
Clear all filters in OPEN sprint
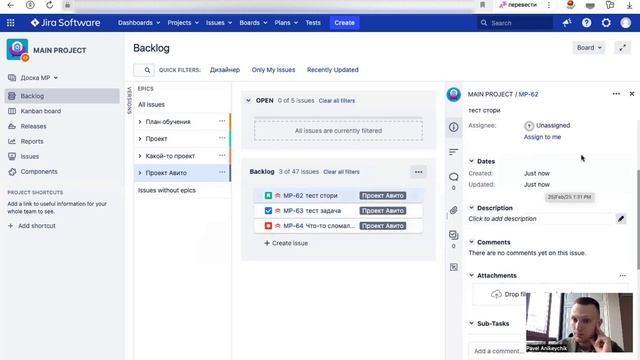(x=337, y=101)
